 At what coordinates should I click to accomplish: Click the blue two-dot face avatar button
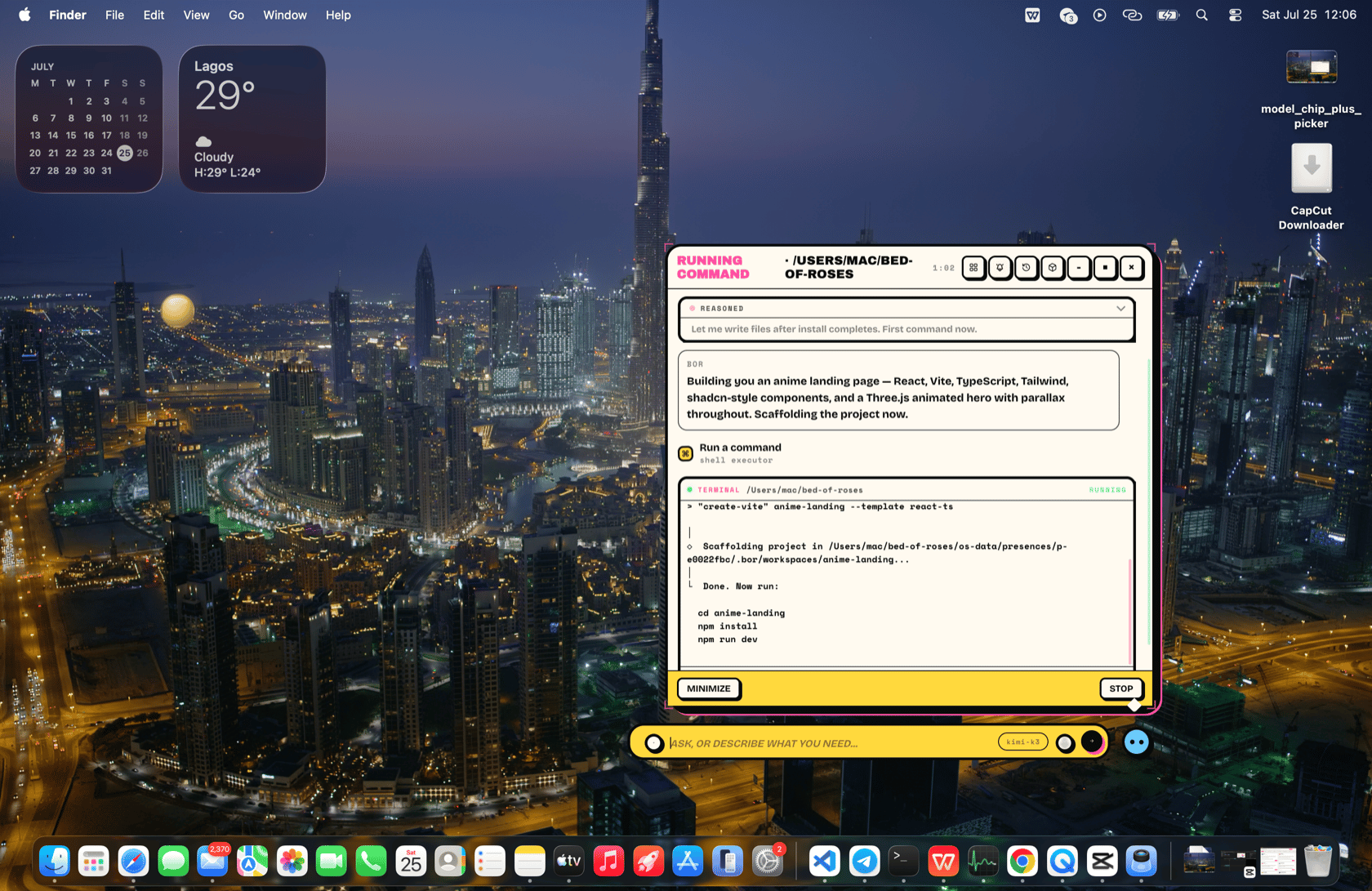click(1136, 742)
